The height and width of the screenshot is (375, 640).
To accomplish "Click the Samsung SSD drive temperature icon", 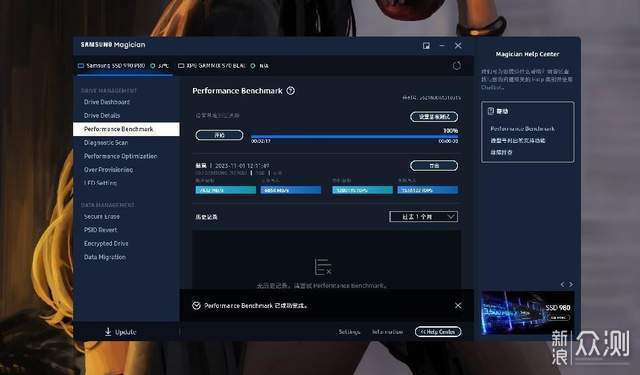I will click(x=153, y=65).
